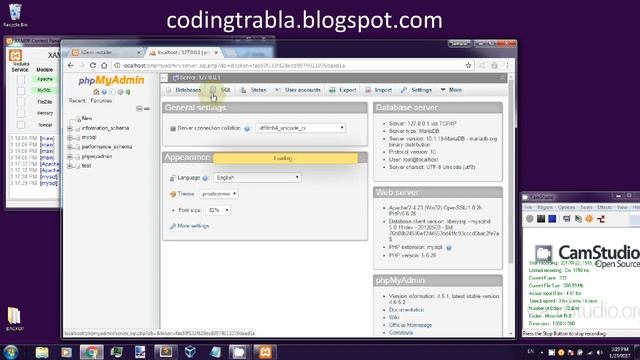
Task: Click the blue help icon under the phpMyAdmin logo
Action: click(104, 92)
